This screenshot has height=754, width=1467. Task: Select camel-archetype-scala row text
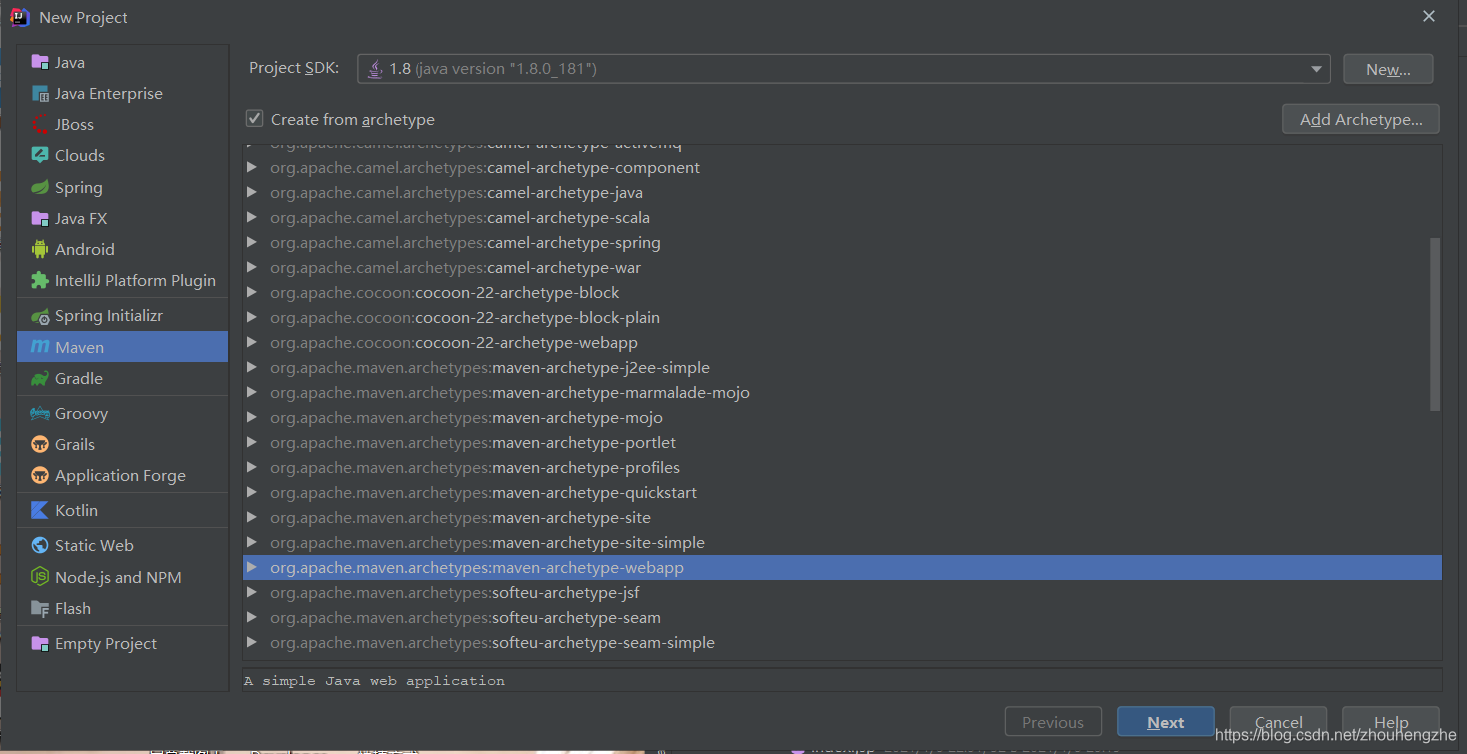click(460, 217)
